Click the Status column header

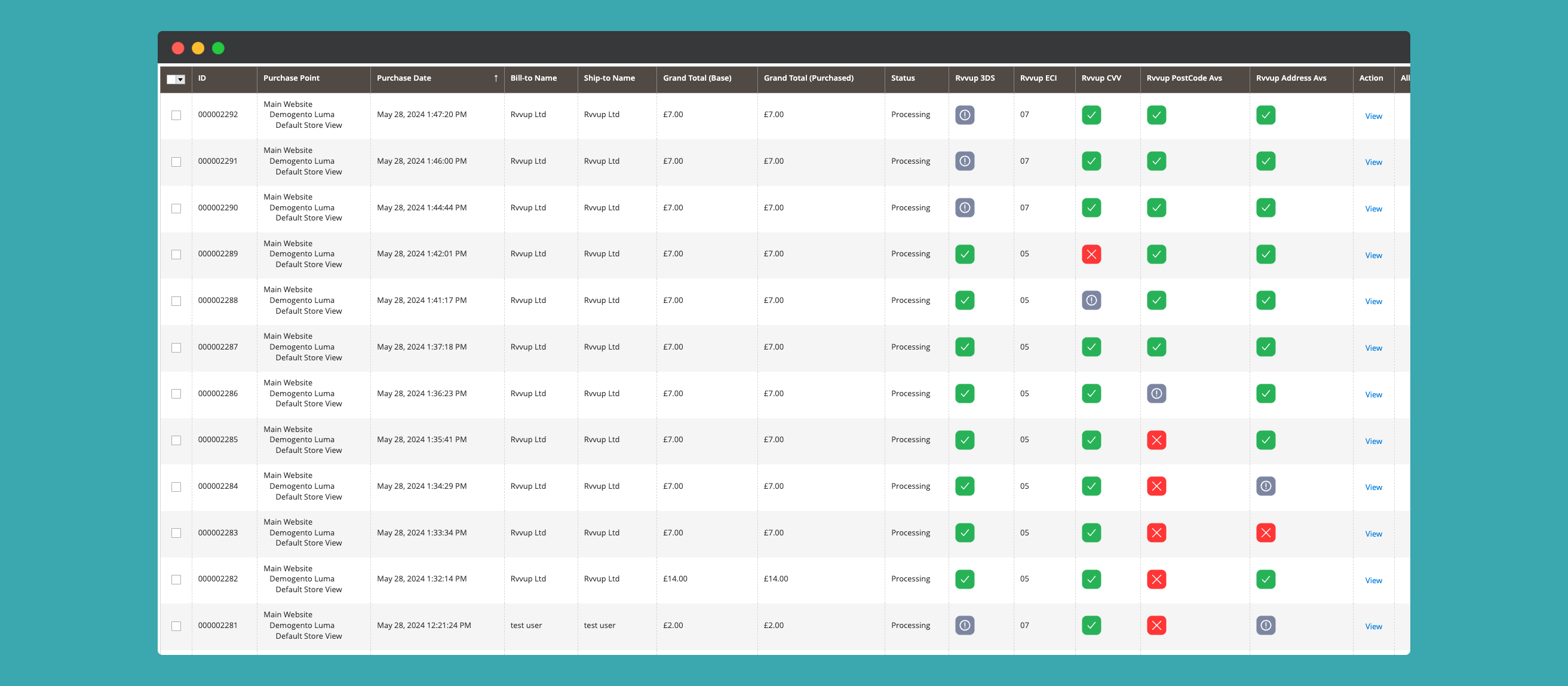click(902, 78)
